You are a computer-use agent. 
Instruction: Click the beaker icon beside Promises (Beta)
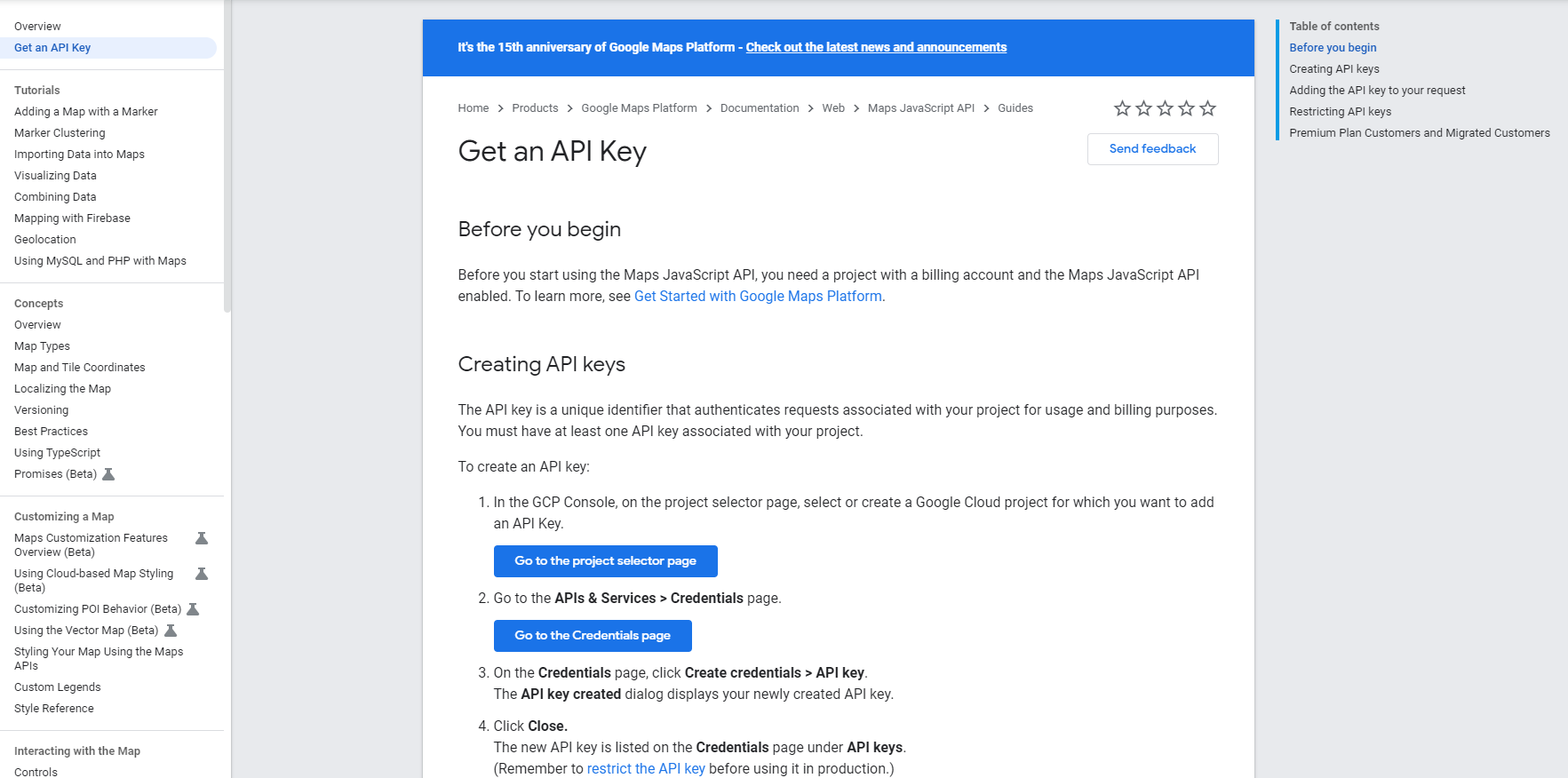(108, 474)
